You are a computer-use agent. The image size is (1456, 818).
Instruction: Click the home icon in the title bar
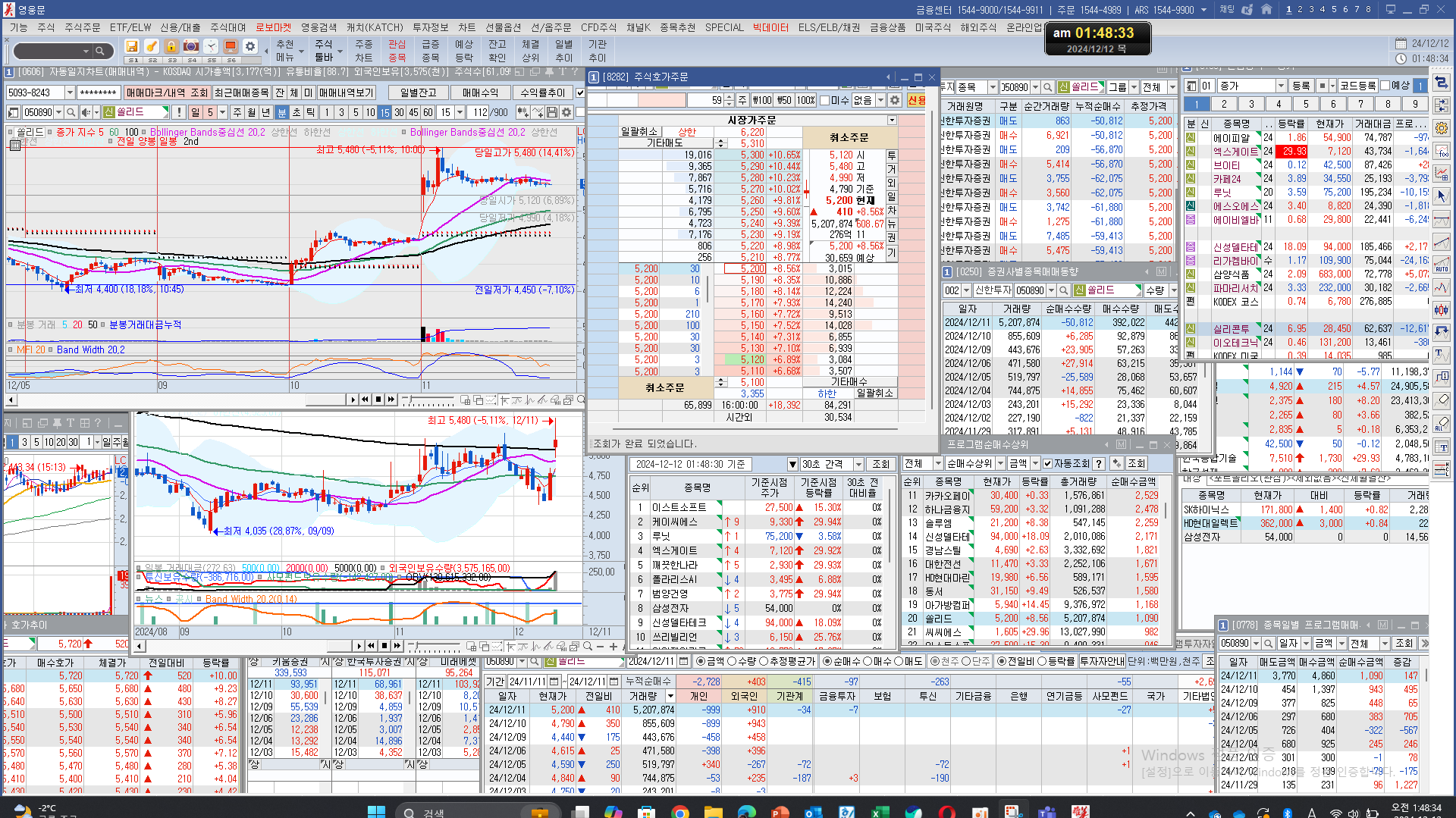pyautogui.click(x=1266, y=10)
